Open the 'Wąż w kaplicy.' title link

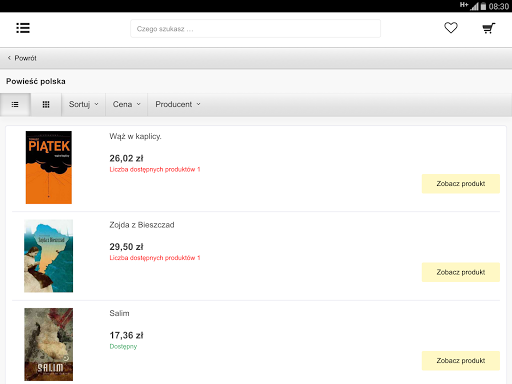coord(135,136)
